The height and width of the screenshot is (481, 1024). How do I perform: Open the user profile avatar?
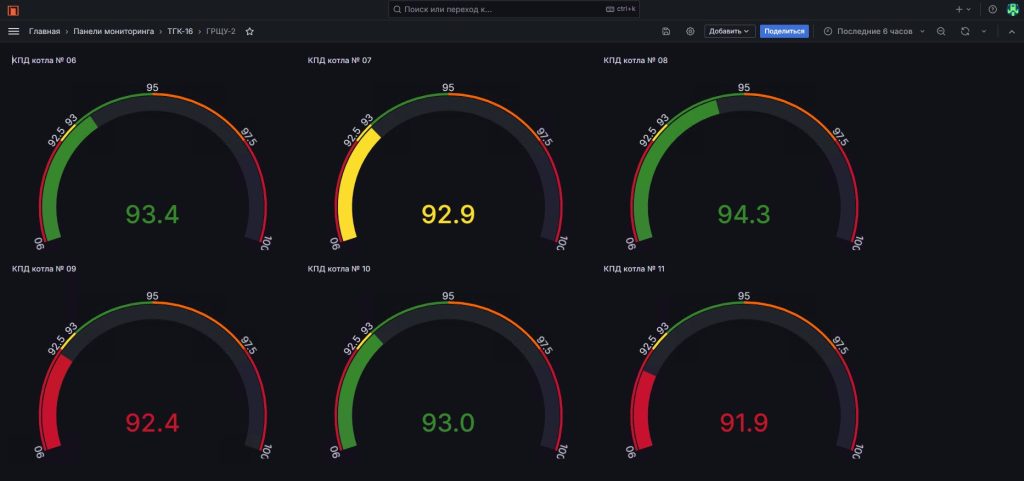coord(1012,10)
